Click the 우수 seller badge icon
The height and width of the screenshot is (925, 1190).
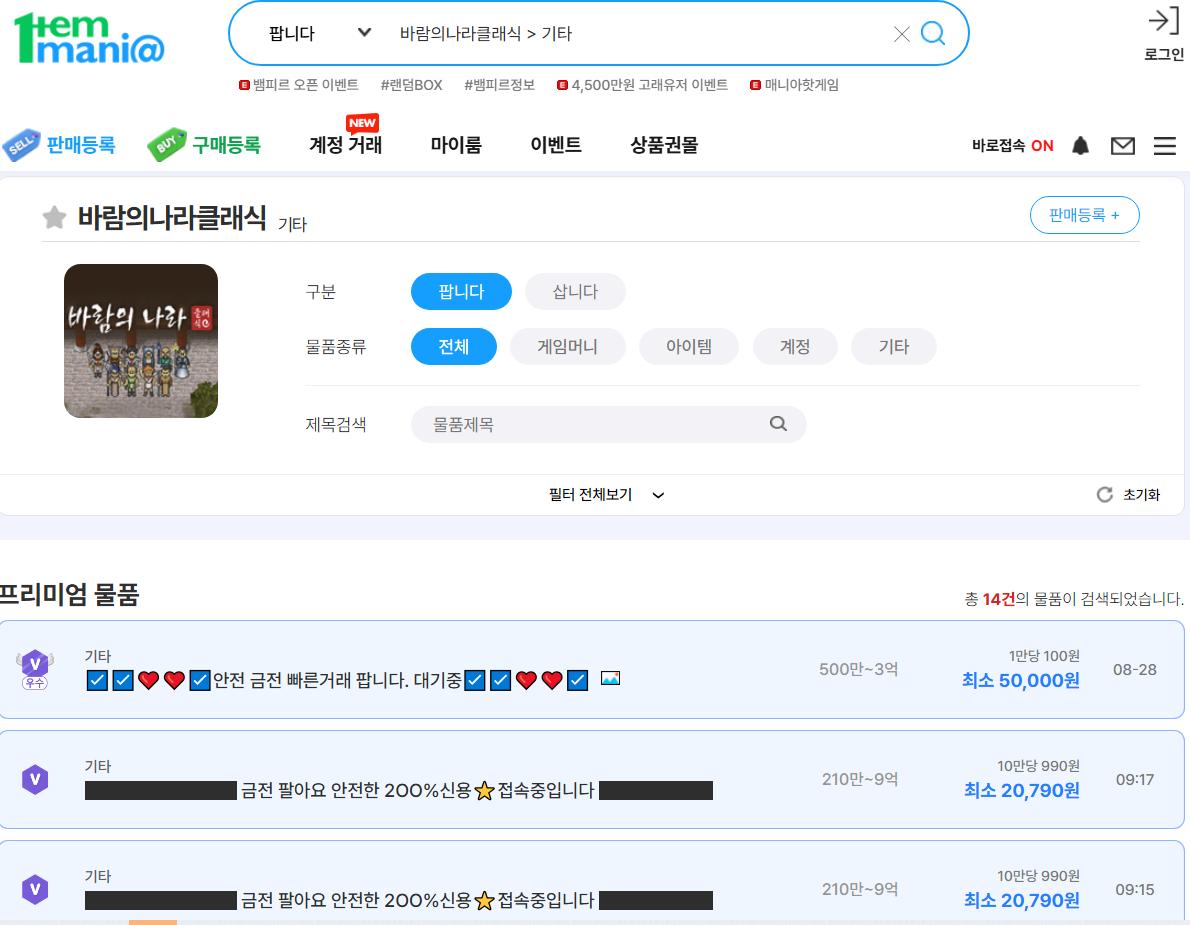(35, 670)
